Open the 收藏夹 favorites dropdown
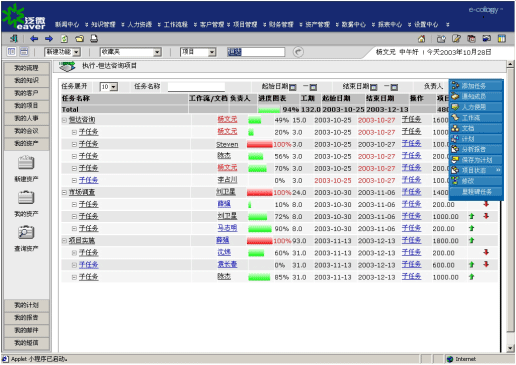Image resolution: width=516 pixels, height=365 pixels. point(131,52)
